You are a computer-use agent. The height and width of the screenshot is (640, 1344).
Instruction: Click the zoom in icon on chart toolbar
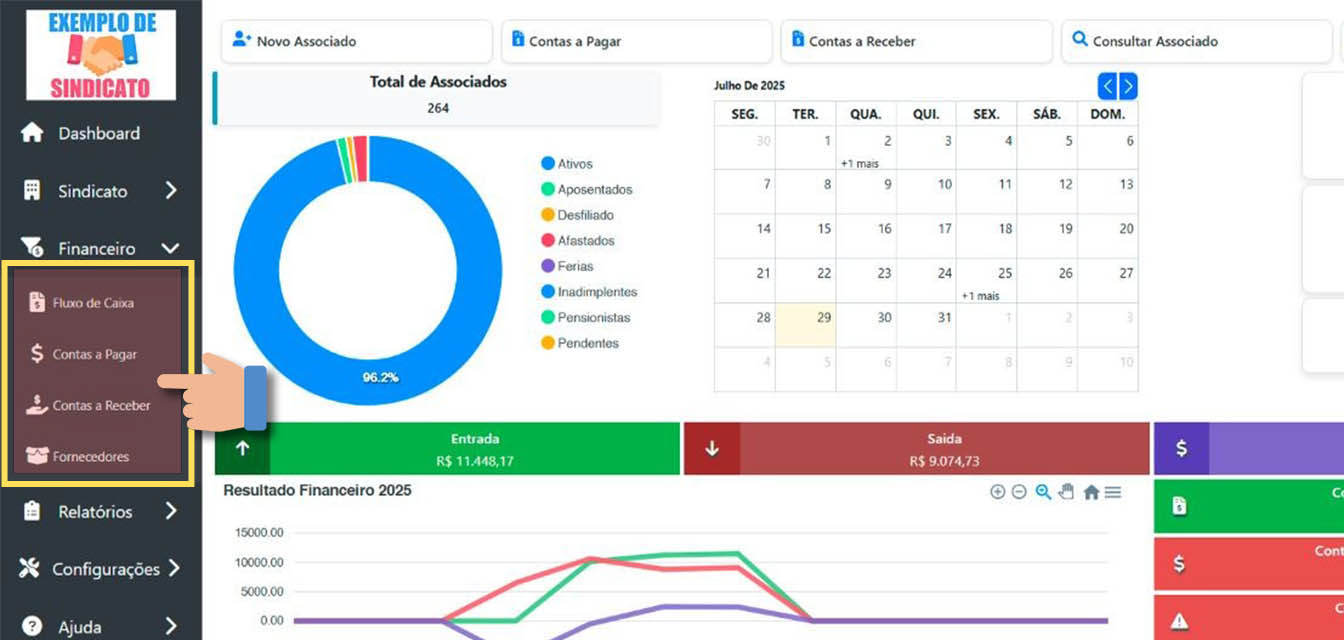coord(997,492)
